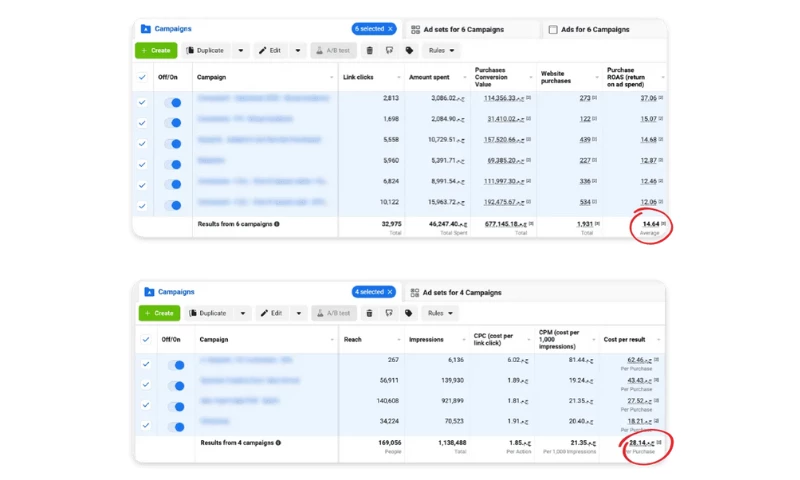Disable the last campaign's toggle in the bottom table
This screenshot has height=480, width=800.
tap(174, 422)
